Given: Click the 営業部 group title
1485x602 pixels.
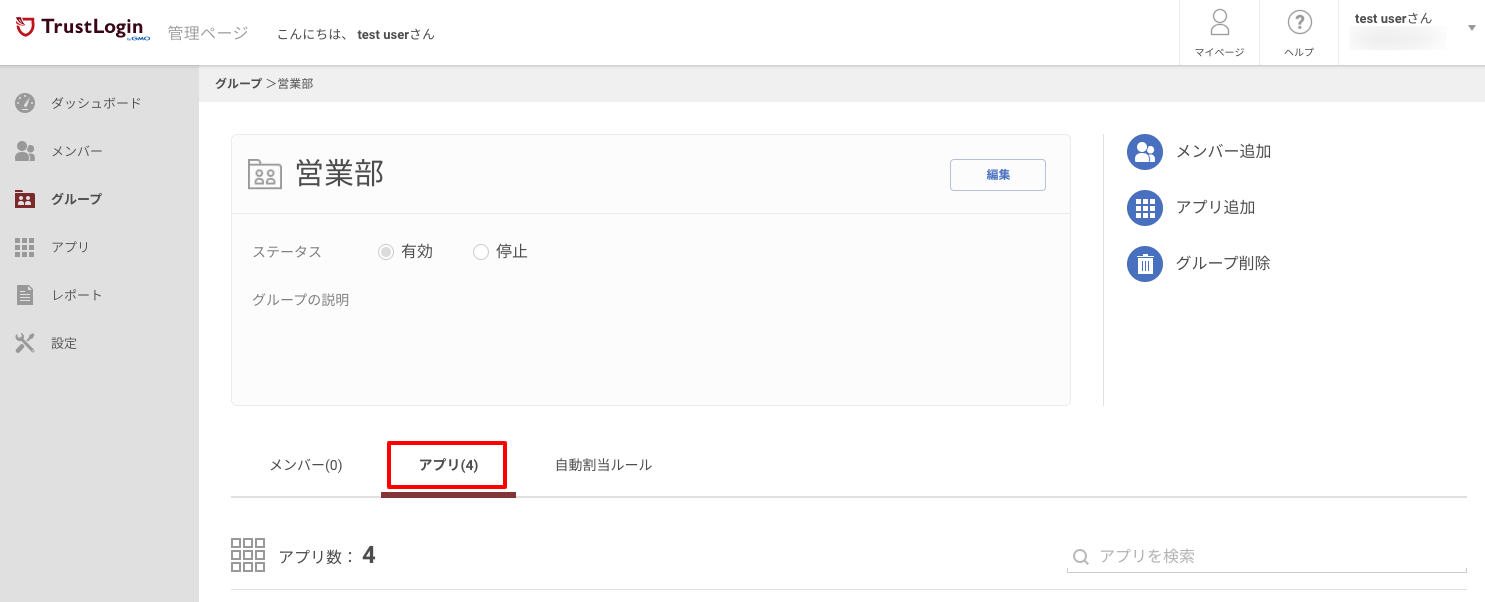Looking at the screenshot, I should click(340, 174).
